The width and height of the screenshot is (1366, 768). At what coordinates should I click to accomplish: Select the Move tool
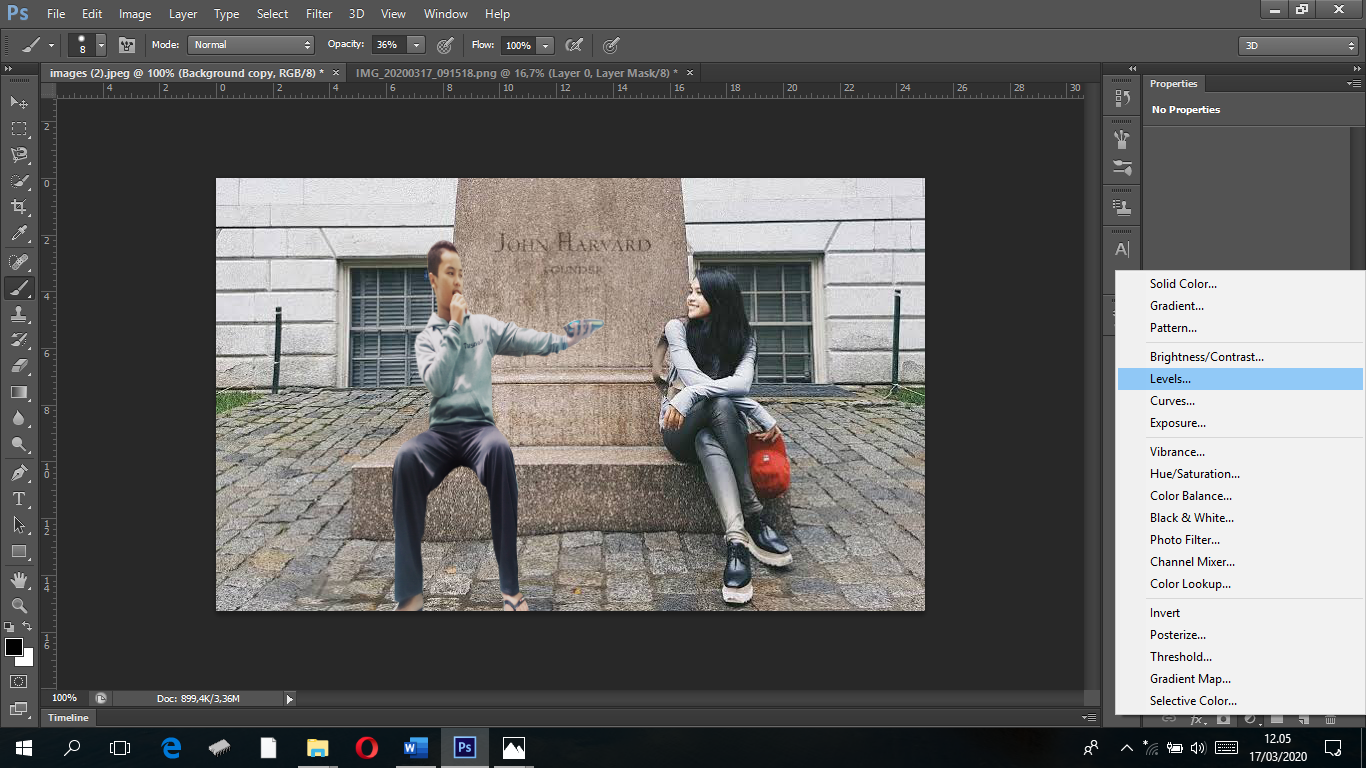pos(19,103)
